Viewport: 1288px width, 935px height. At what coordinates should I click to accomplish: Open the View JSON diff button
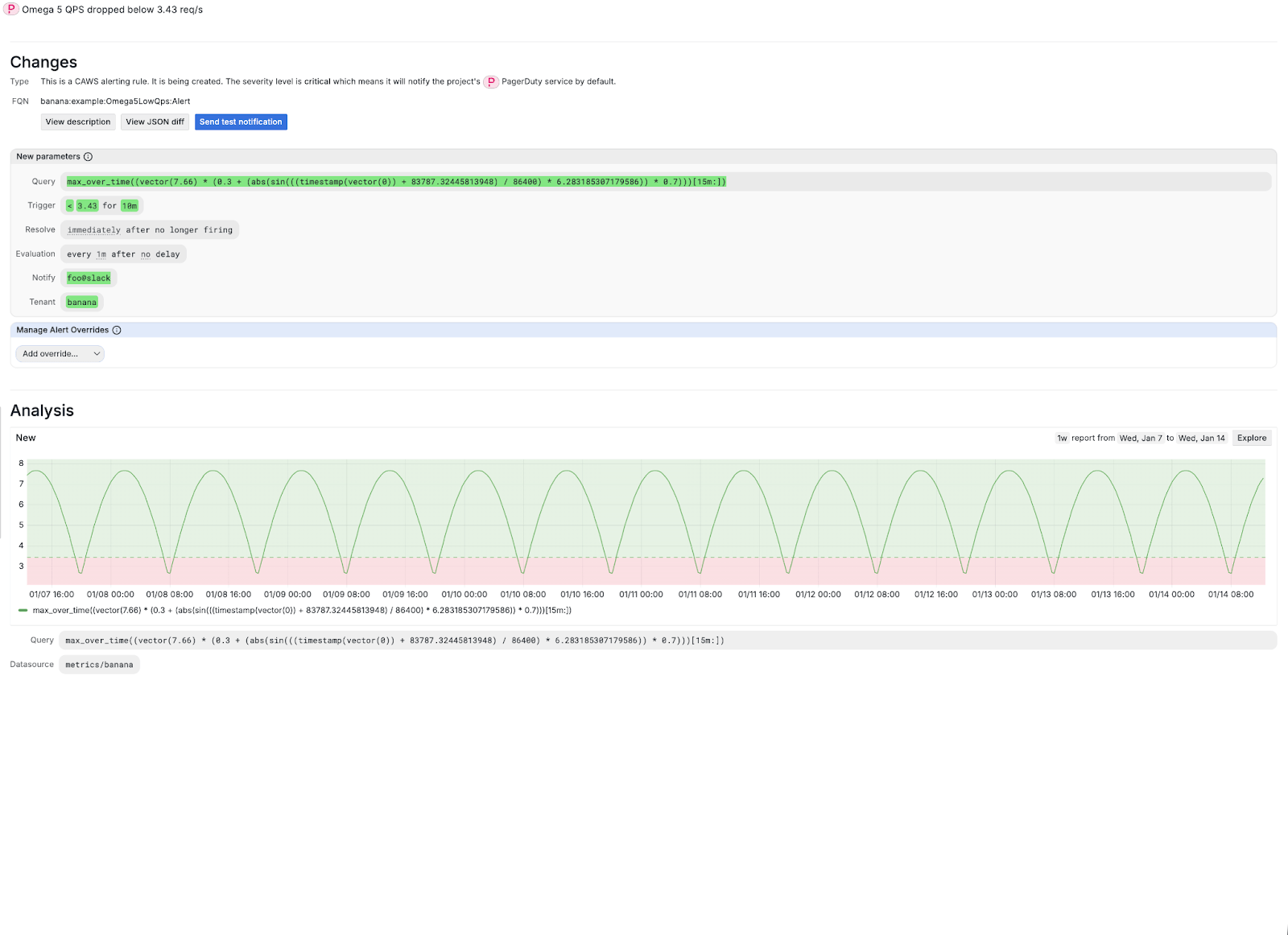coord(155,122)
